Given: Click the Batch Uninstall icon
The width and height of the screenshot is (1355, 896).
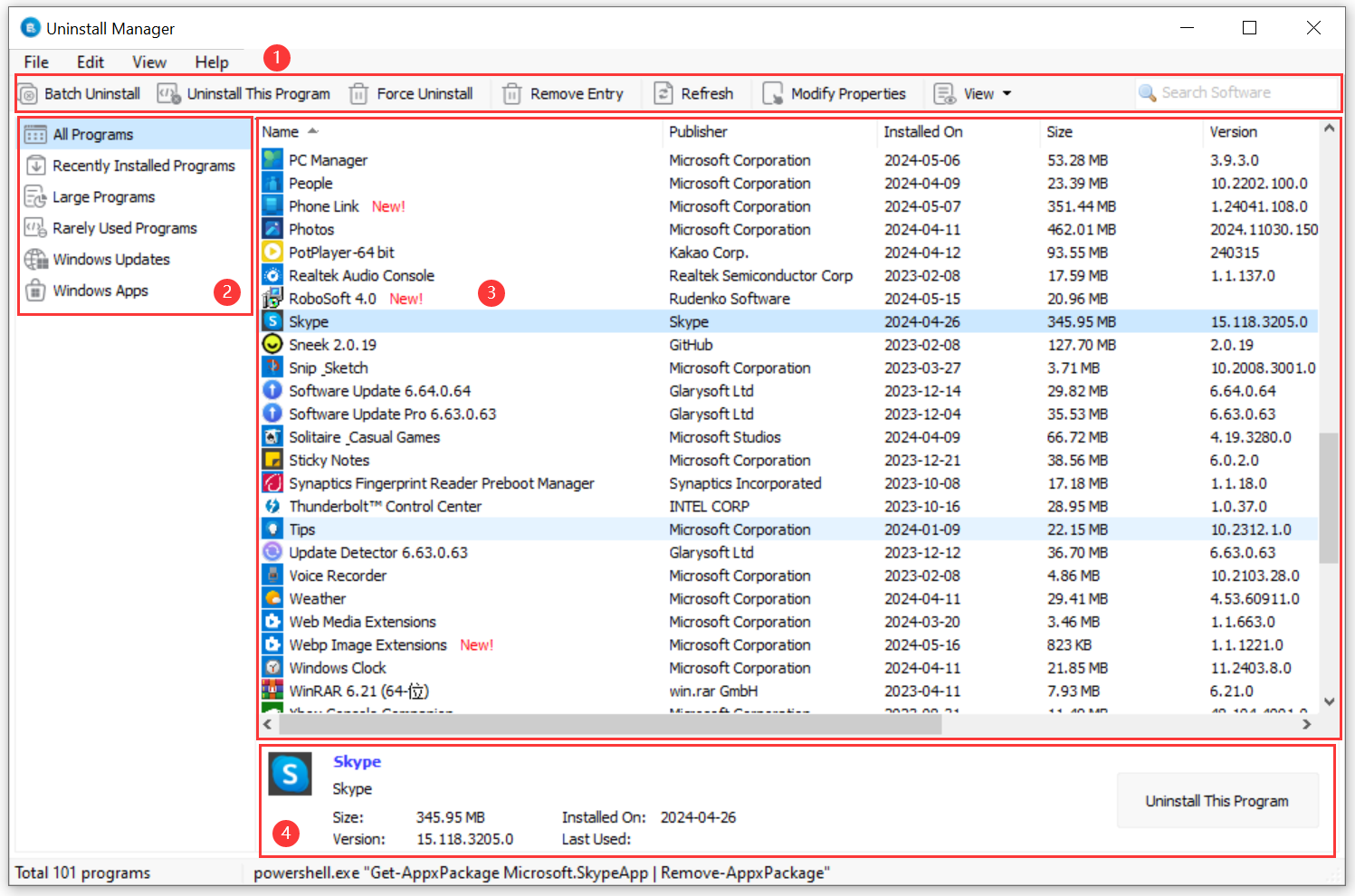Looking at the screenshot, I should click(x=29, y=92).
